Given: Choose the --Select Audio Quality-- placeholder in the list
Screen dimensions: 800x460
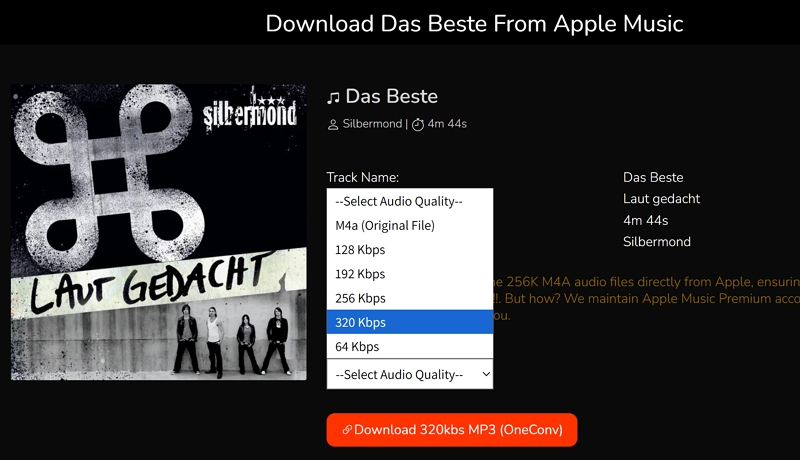Looking at the screenshot, I should point(410,201).
